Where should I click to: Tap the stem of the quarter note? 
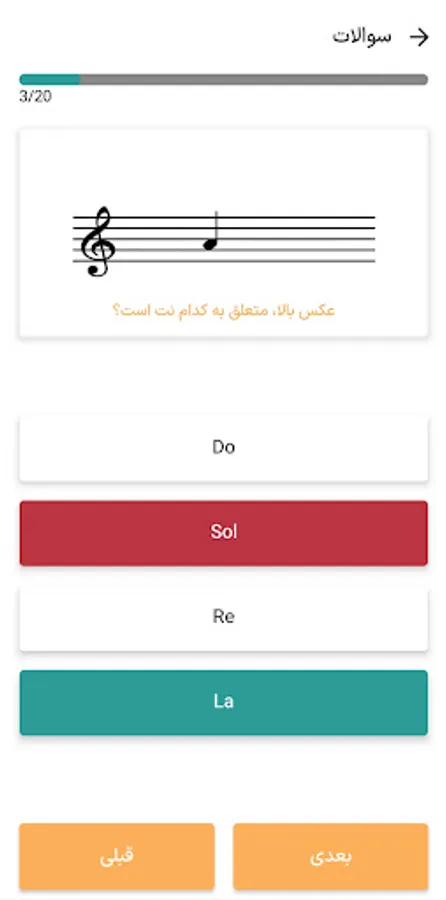click(x=217, y=226)
